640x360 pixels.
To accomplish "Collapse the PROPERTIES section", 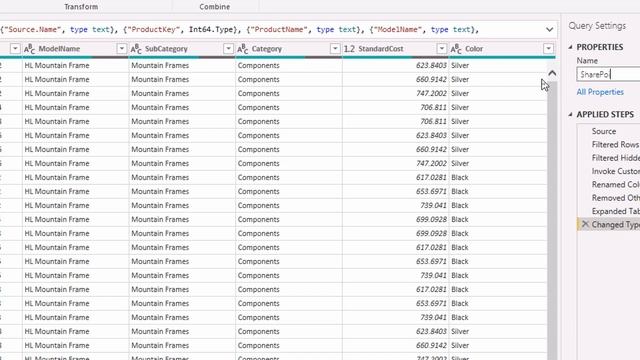I will pyautogui.click(x=571, y=47).
